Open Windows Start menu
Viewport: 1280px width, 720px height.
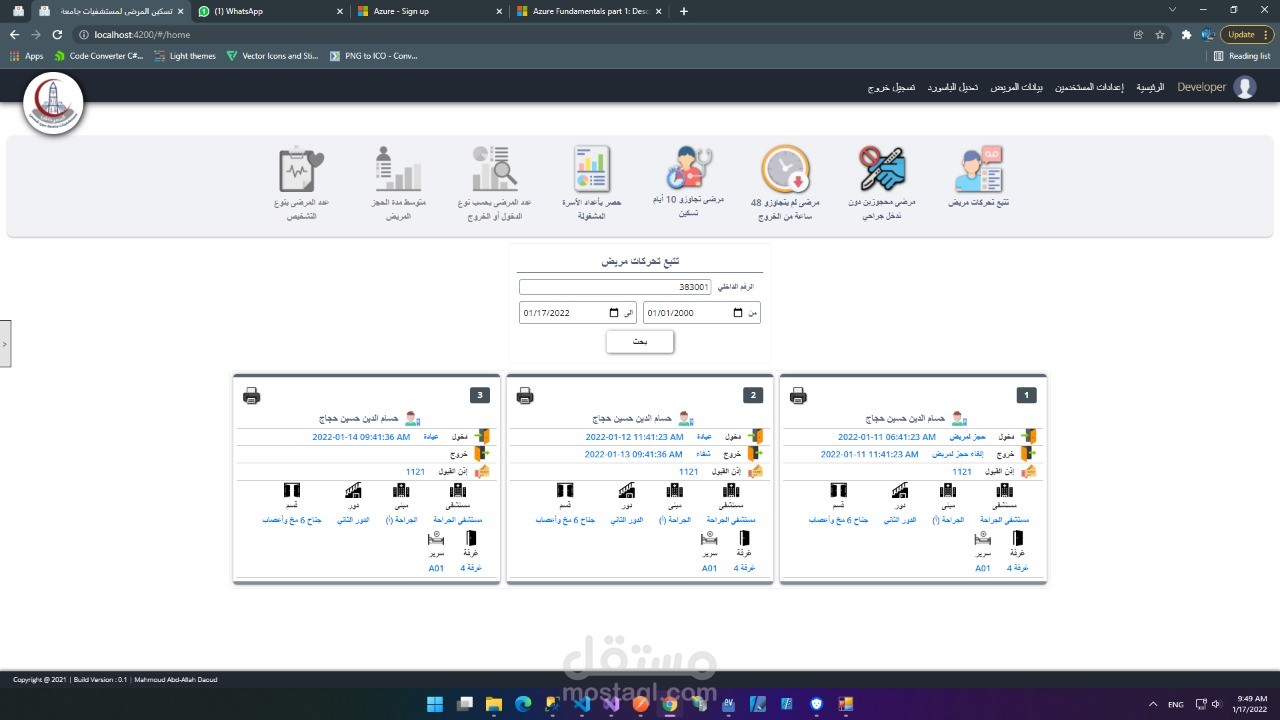click(x=435, y=704)
